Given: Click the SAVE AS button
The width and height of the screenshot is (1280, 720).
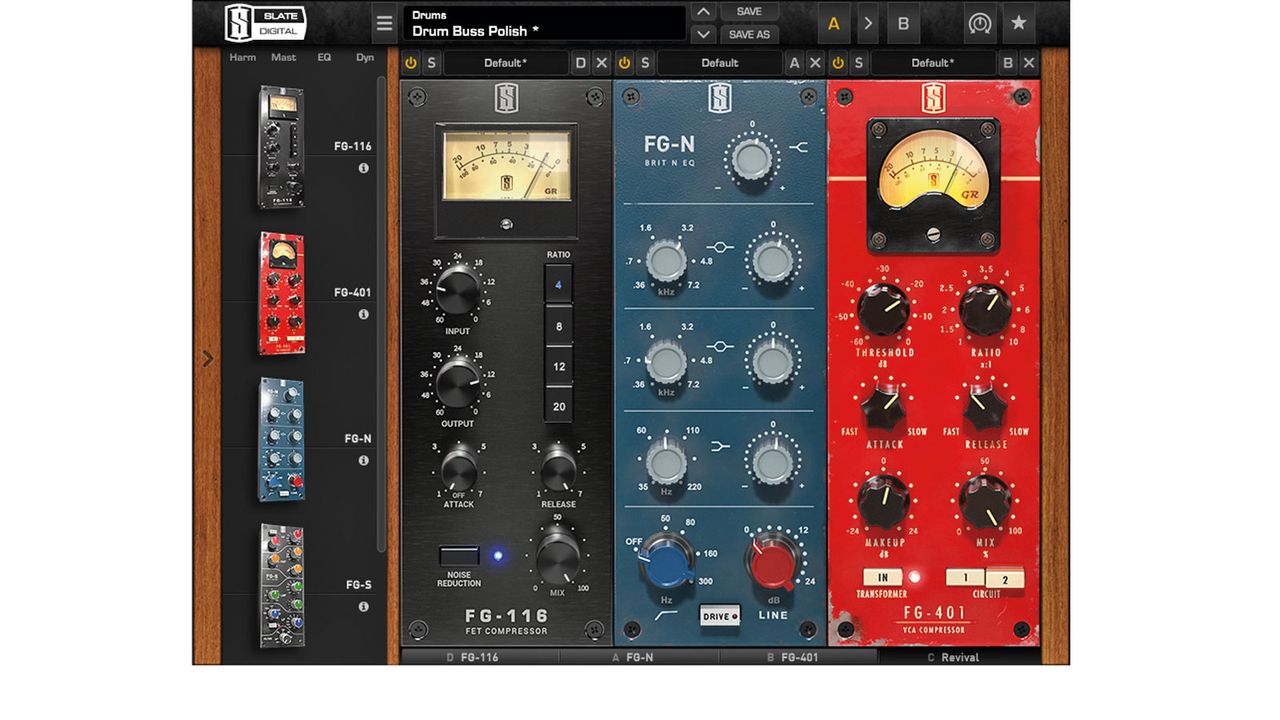Looking at the screenshot, I should (x=749, y=34).
